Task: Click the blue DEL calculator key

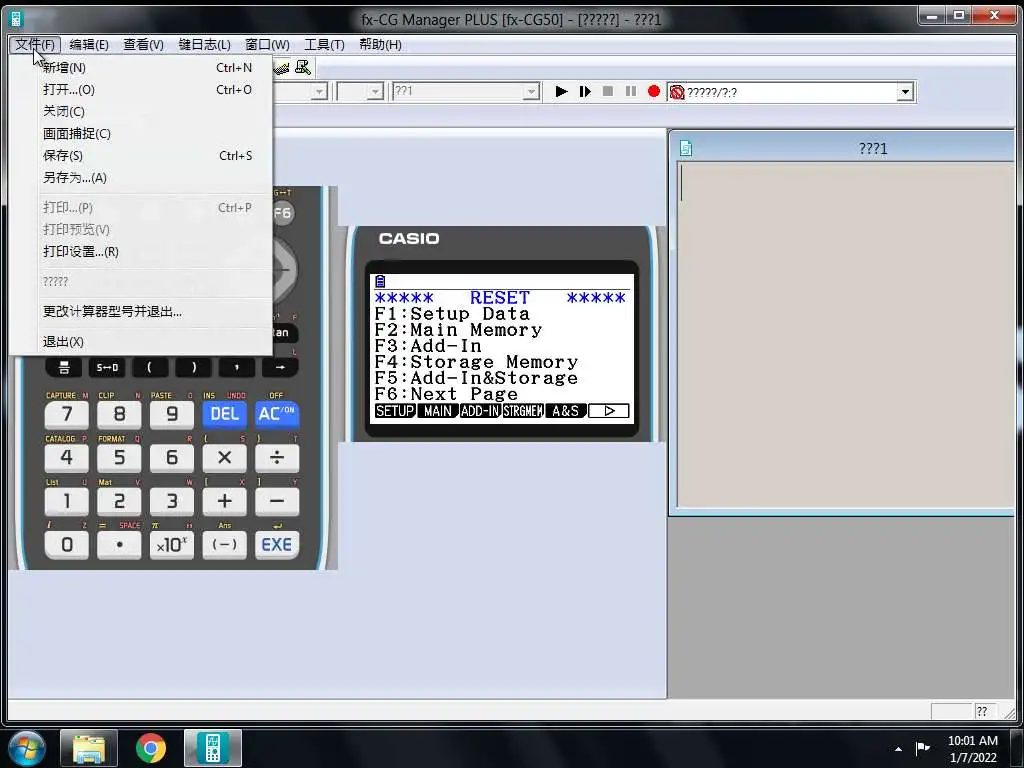Action: 224,414
